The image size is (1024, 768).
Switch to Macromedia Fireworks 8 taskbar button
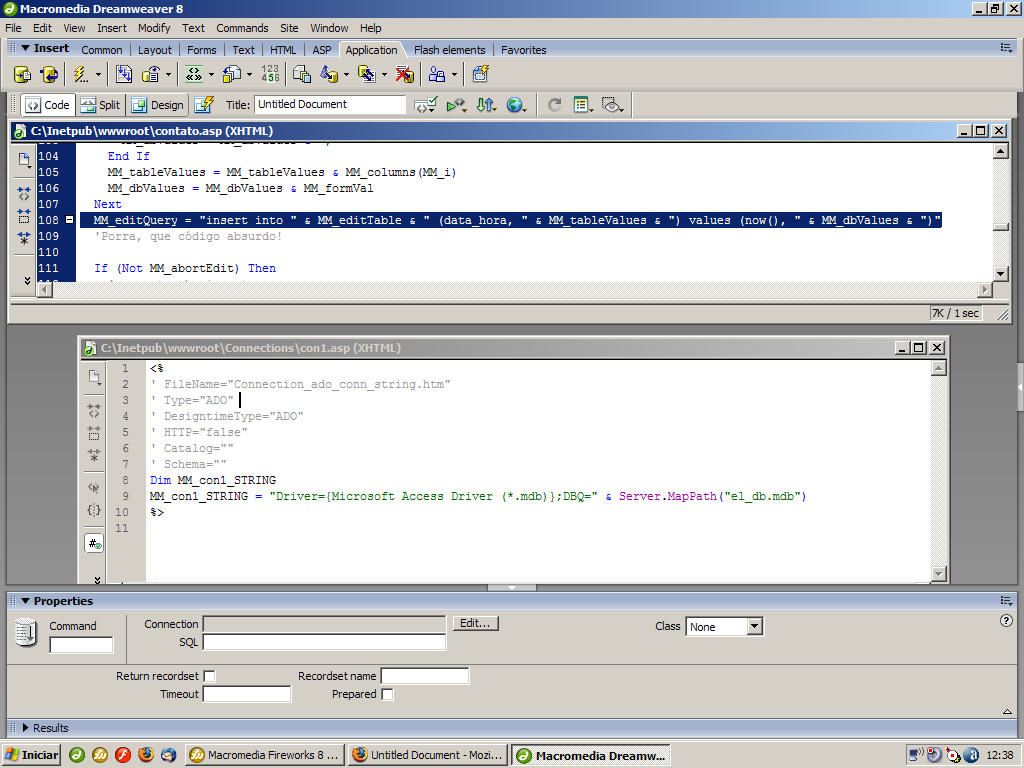click(x=264, y=756)
